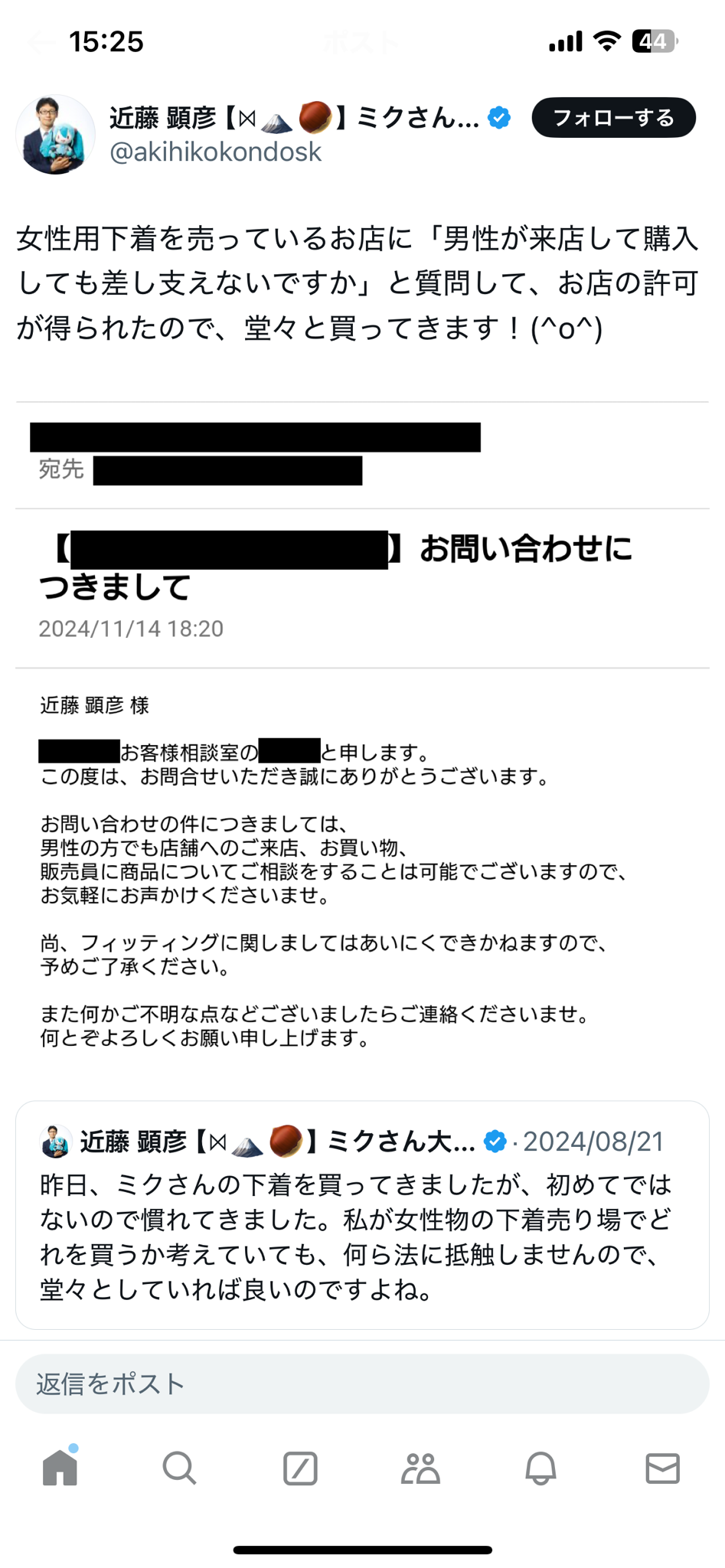The width and height of the screenshot is (725, 1568).
Task: Tap the small avatar in quoted post
Action: point(55,1142)
